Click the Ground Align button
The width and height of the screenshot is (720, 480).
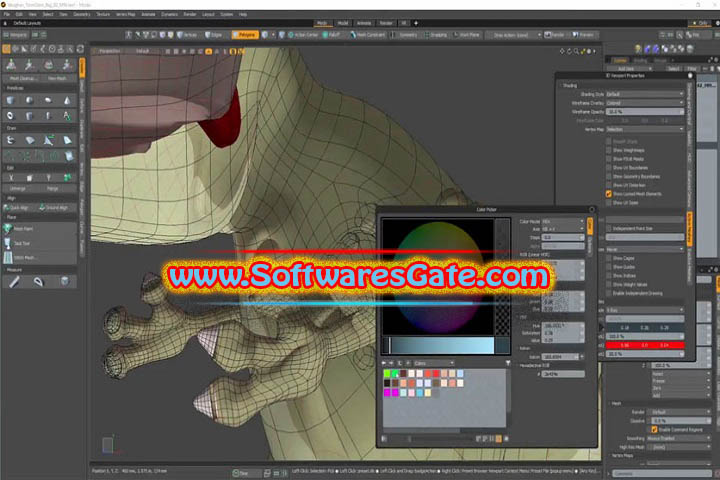click(56, 208)
